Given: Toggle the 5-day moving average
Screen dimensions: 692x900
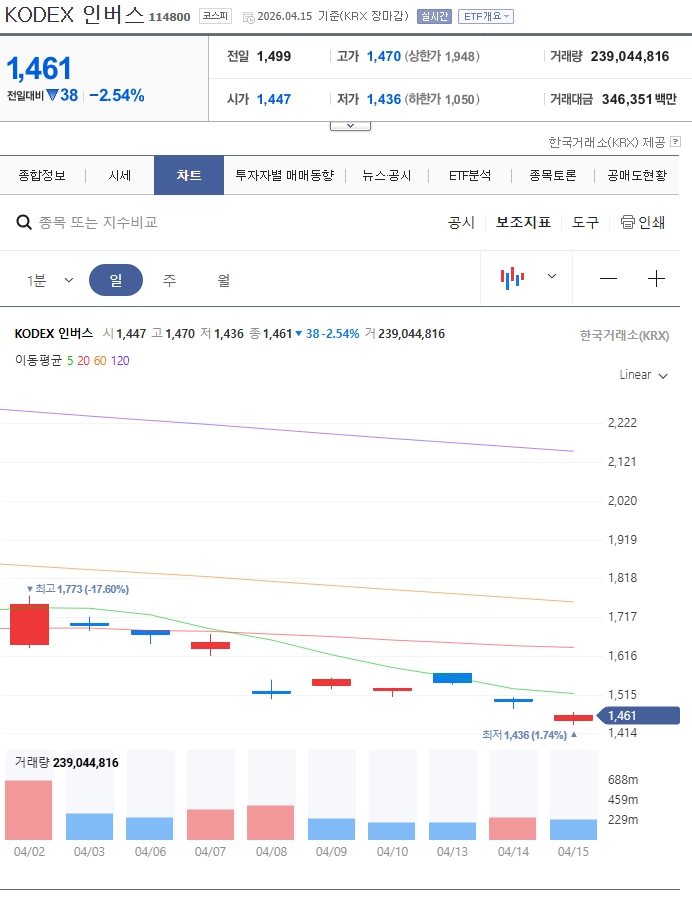Looking at the screenshot, I should pos(70,360).
